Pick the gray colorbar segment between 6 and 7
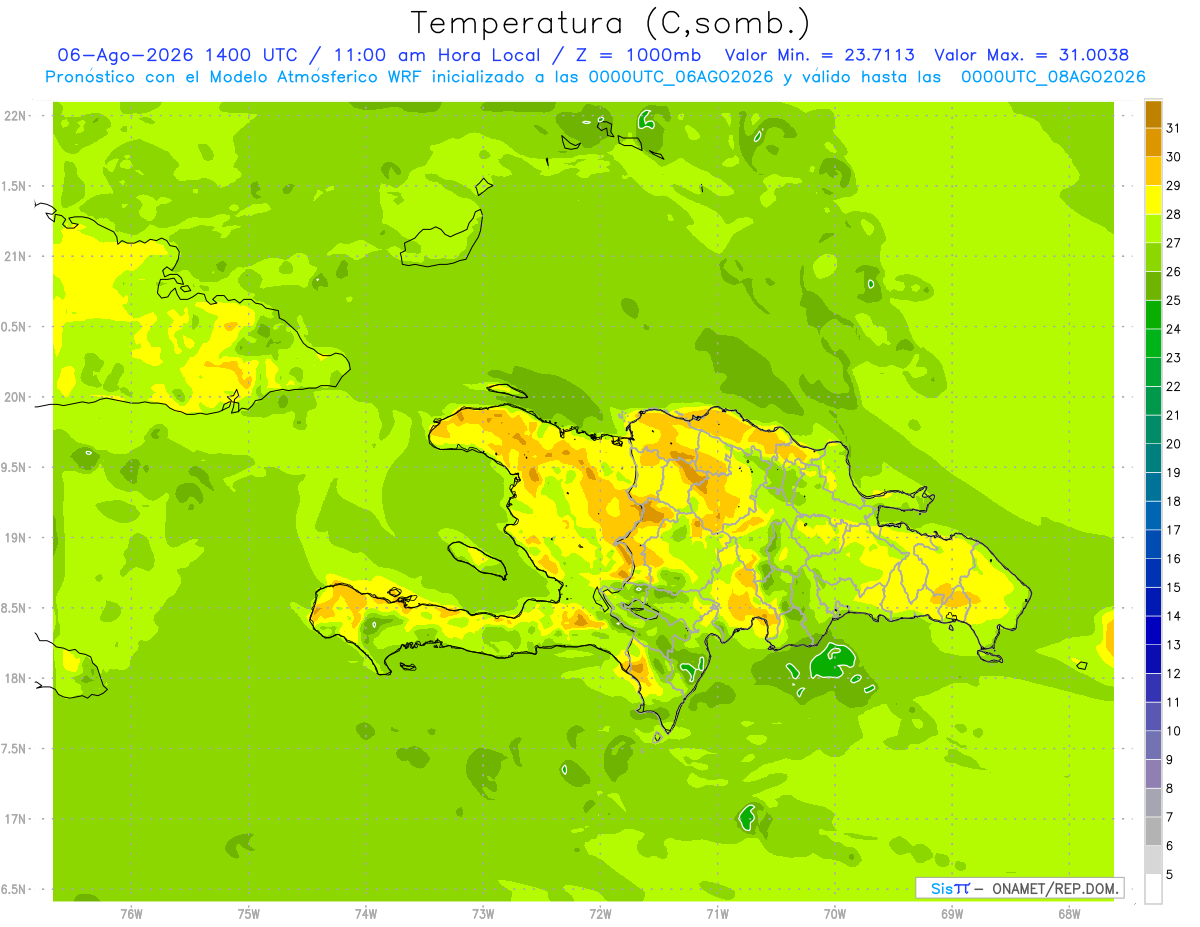 [x=1153, y=831]
